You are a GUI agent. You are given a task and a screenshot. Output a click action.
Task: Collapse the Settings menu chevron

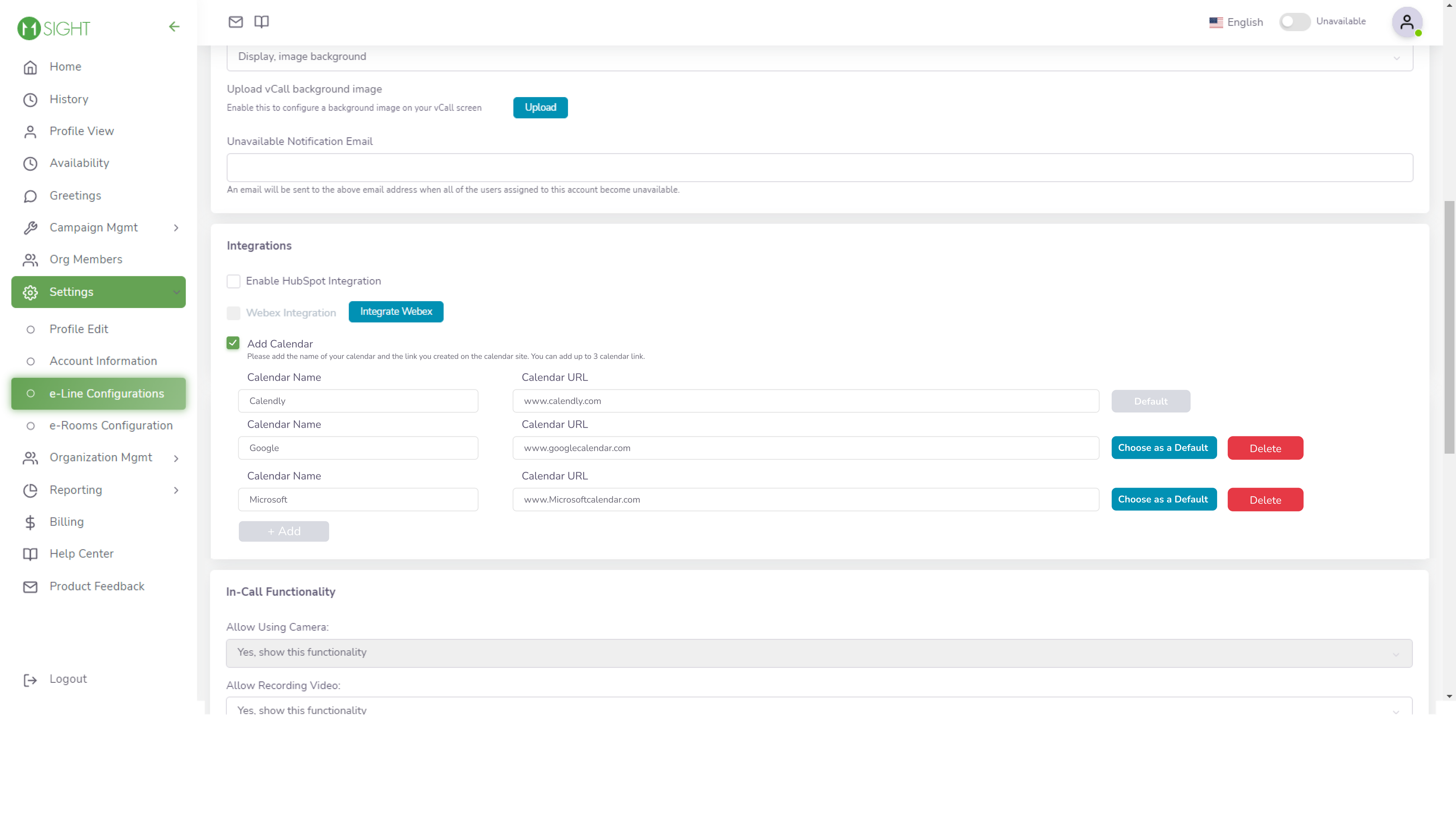click(x=176, y=292)
